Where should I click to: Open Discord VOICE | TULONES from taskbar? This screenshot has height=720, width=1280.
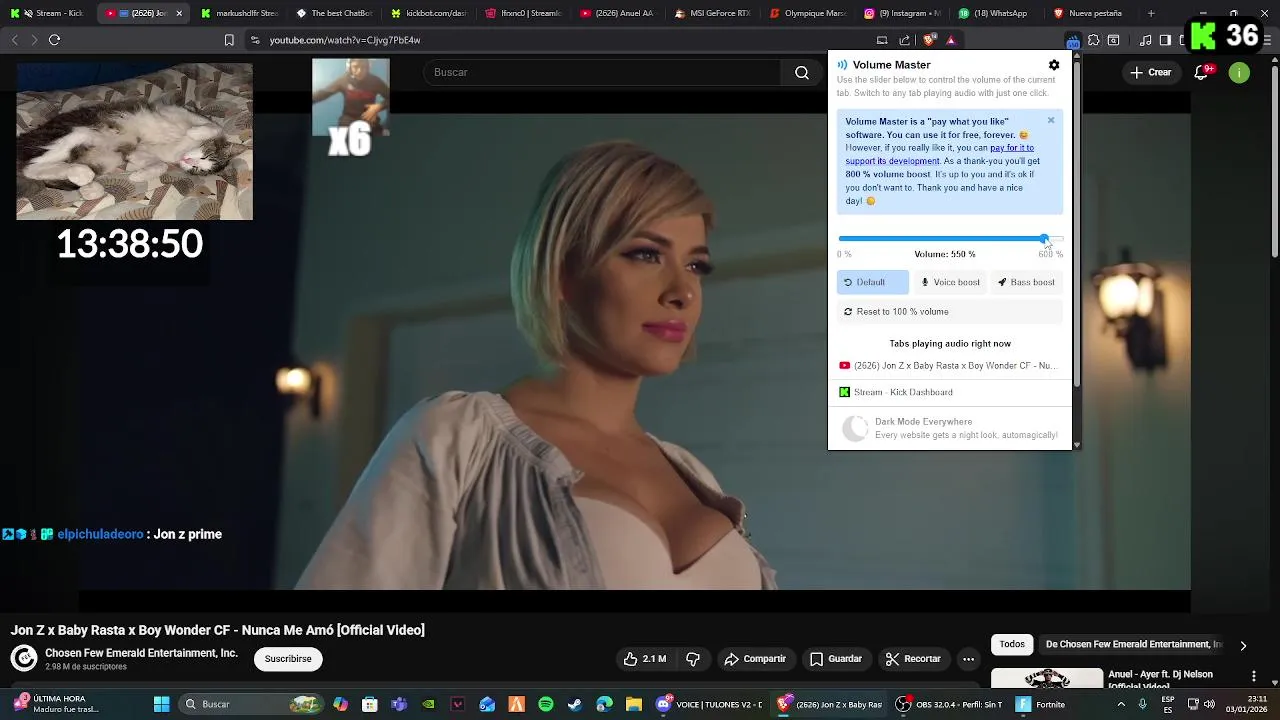coord(709,704)
